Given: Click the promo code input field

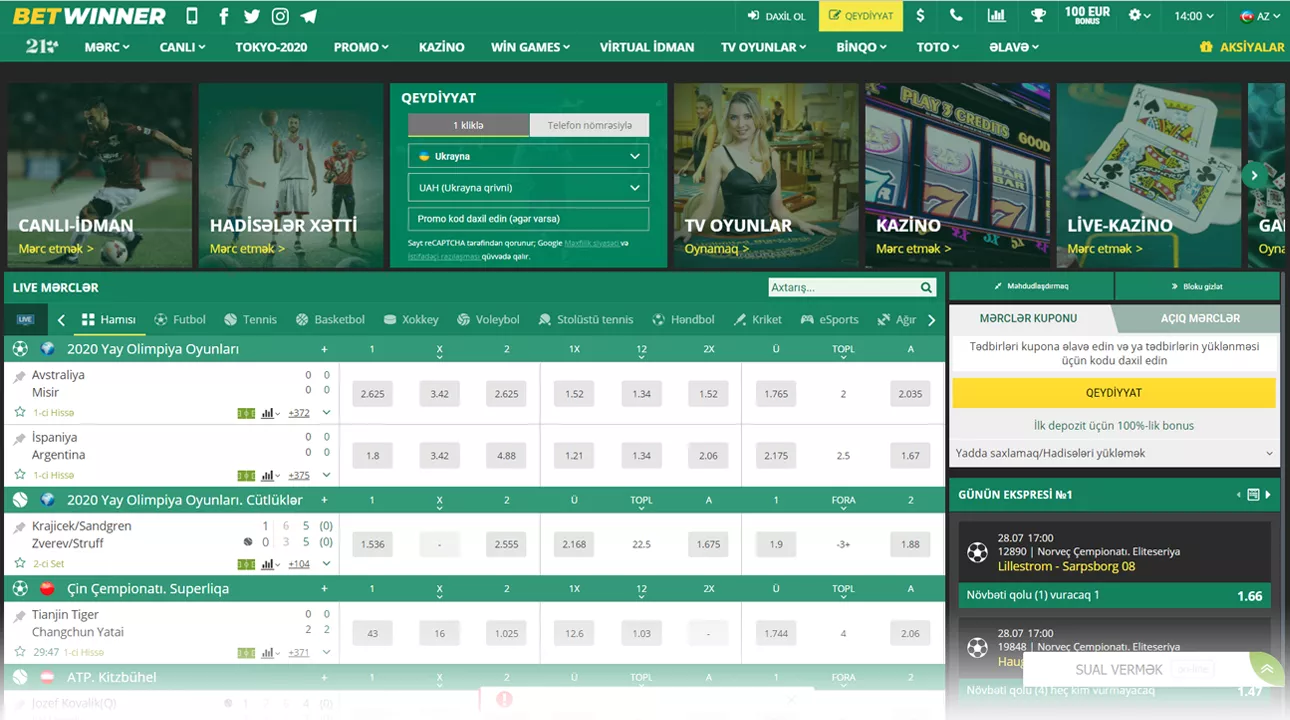Looking at the screenshot, I should [x=528, y=218].
